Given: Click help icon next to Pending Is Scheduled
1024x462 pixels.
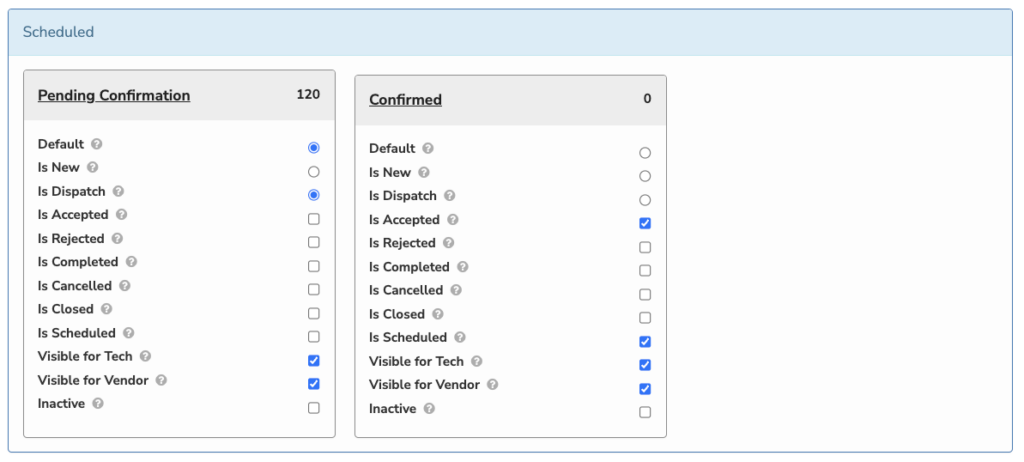Looking at the screenshot, I should 129,333.
